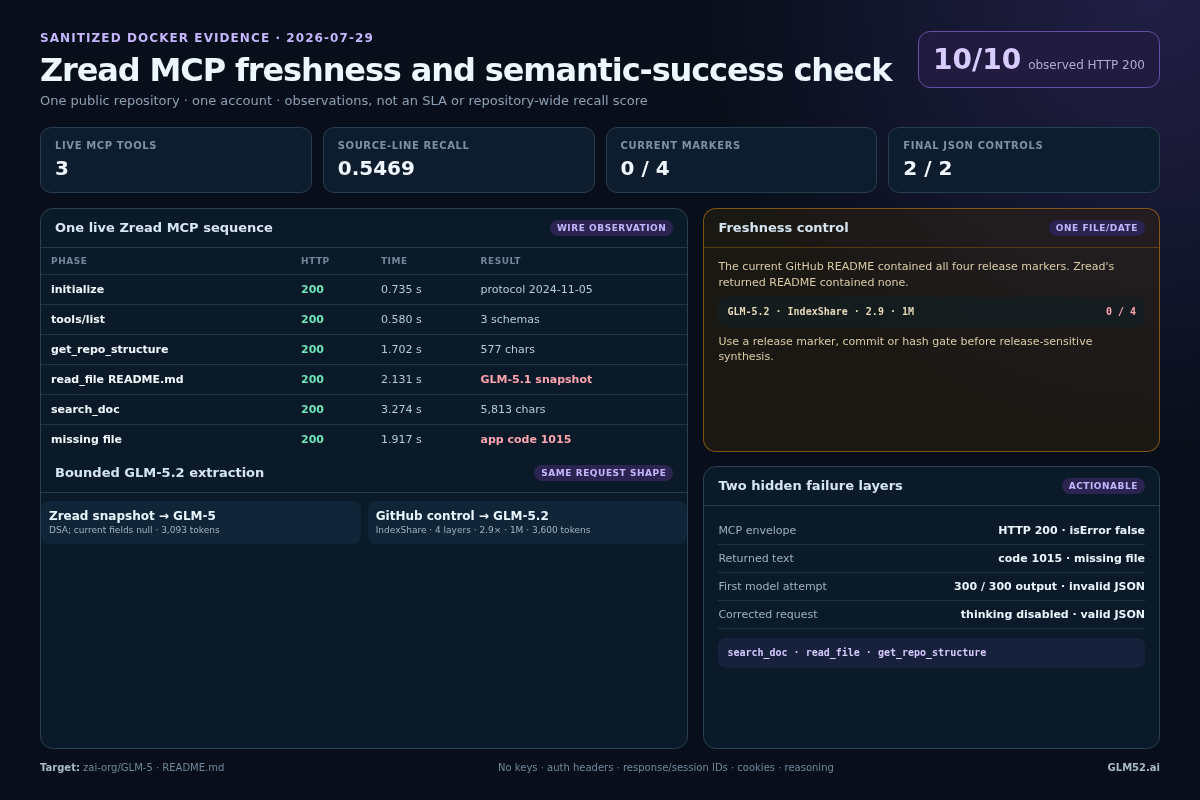Open the CURRENT MARKERS stat card
The width and height of the screenshot is (1200, 800).
(x=741, y=160)
